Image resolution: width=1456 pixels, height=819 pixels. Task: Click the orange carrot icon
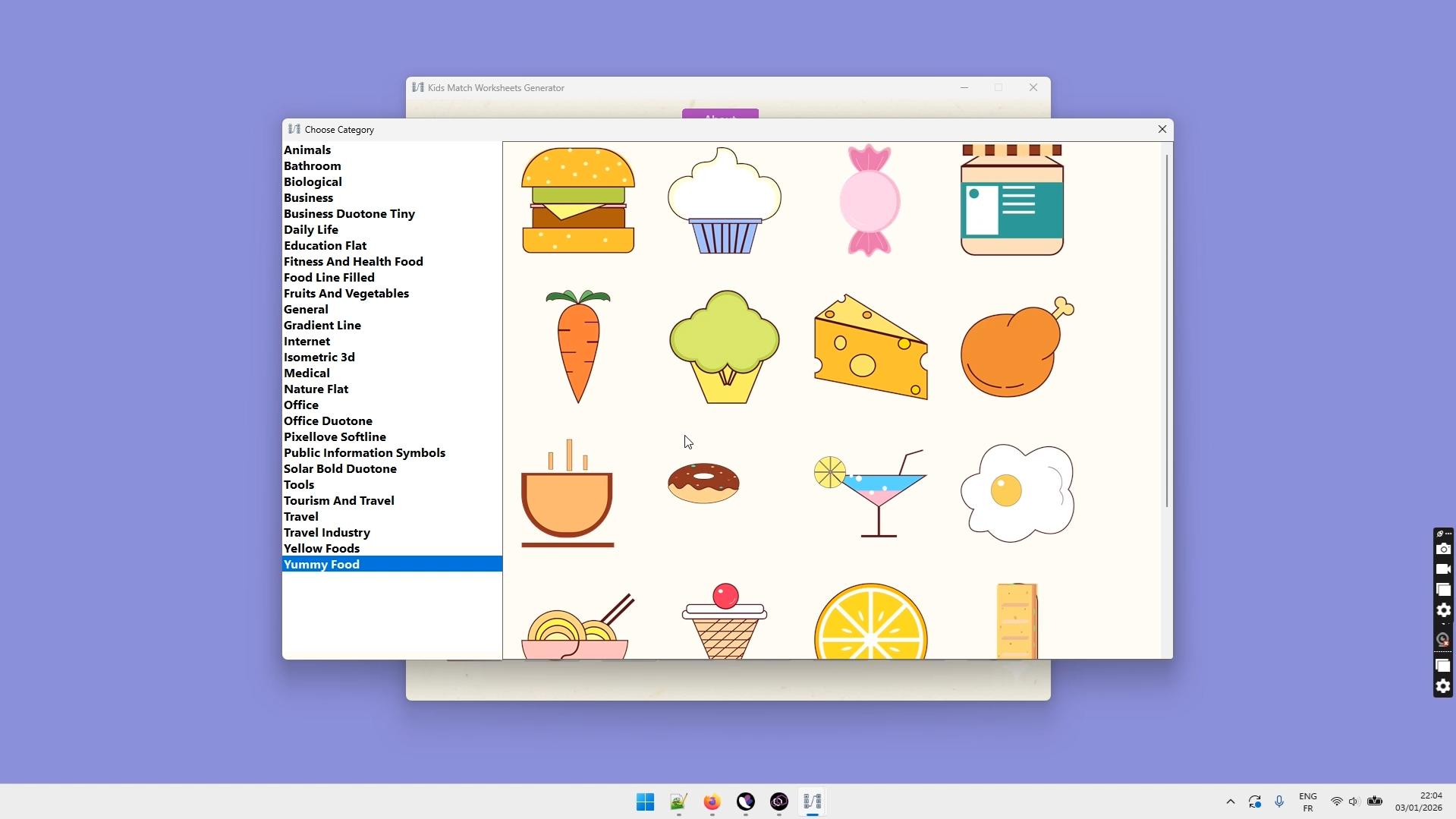(x=577, y=346)
